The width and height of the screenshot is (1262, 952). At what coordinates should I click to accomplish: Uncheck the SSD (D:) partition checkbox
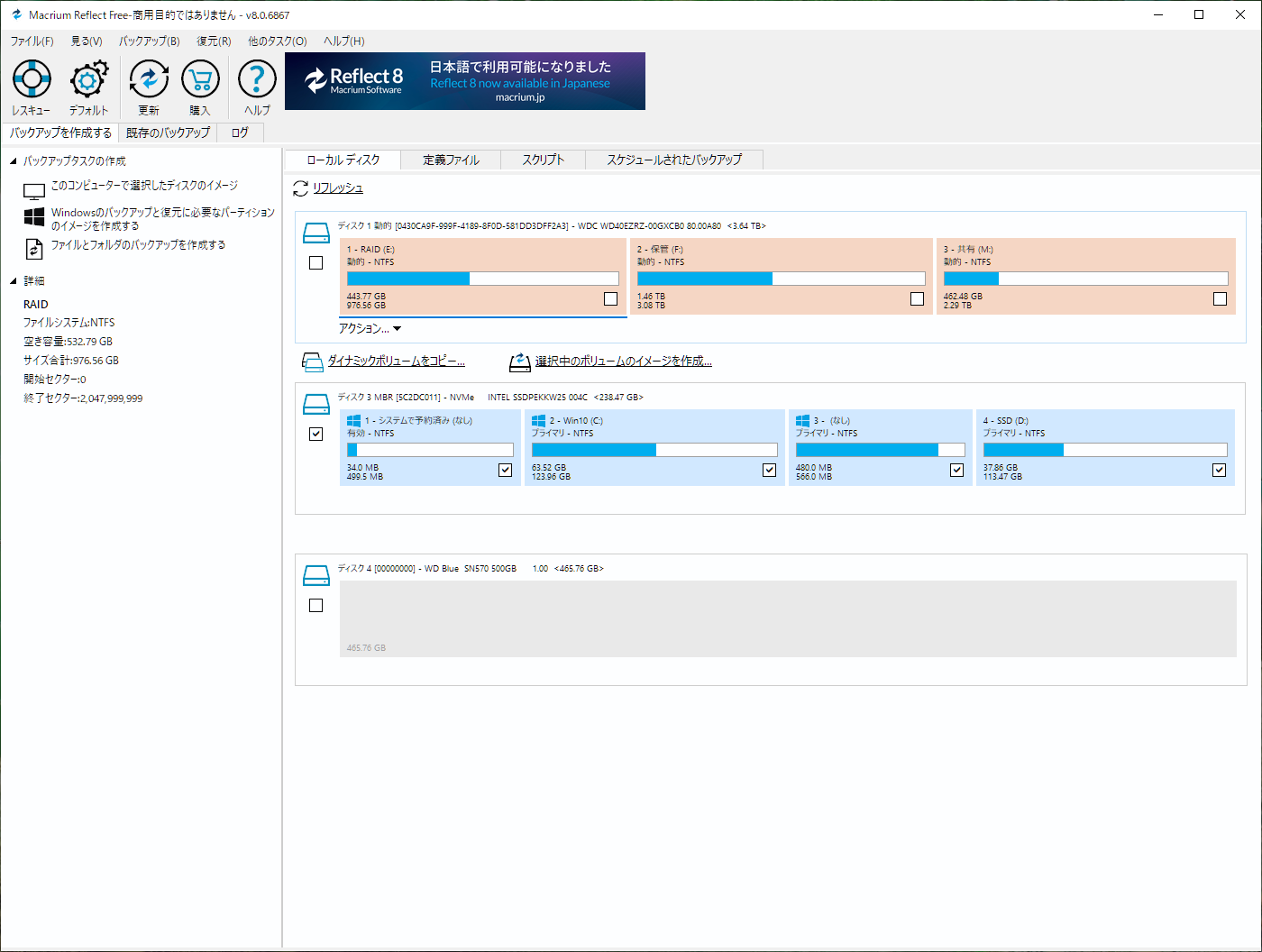[1220, 471]
